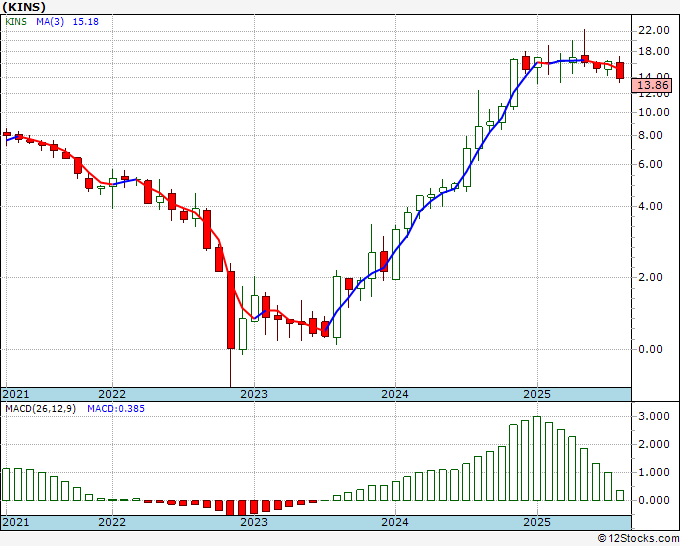Click the 15.18 moving average value
Screen dimensions: 680x546
click(85, 22)
